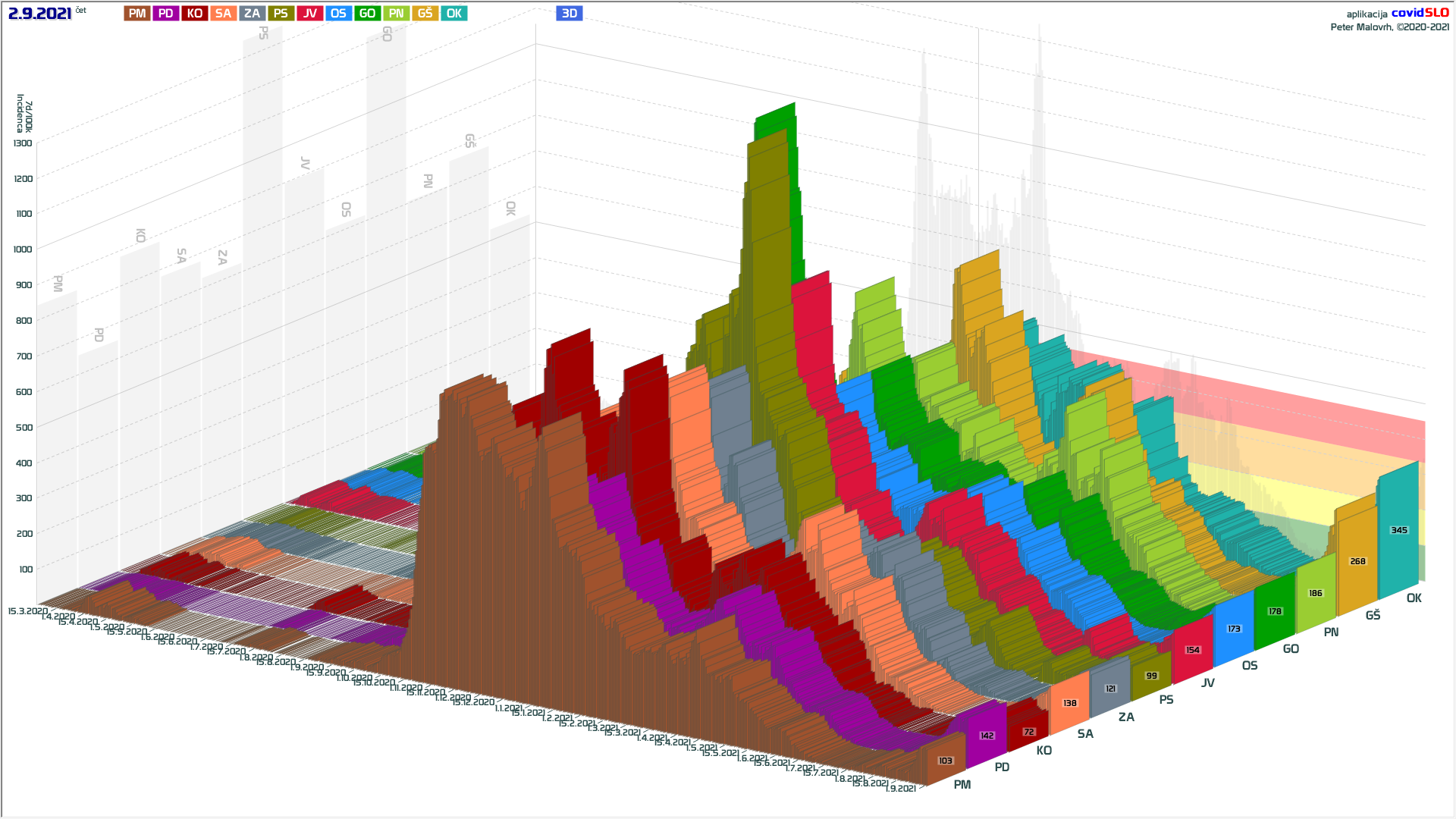Click the OK value label 345

pyautogui.click(x=1399, y=530)
